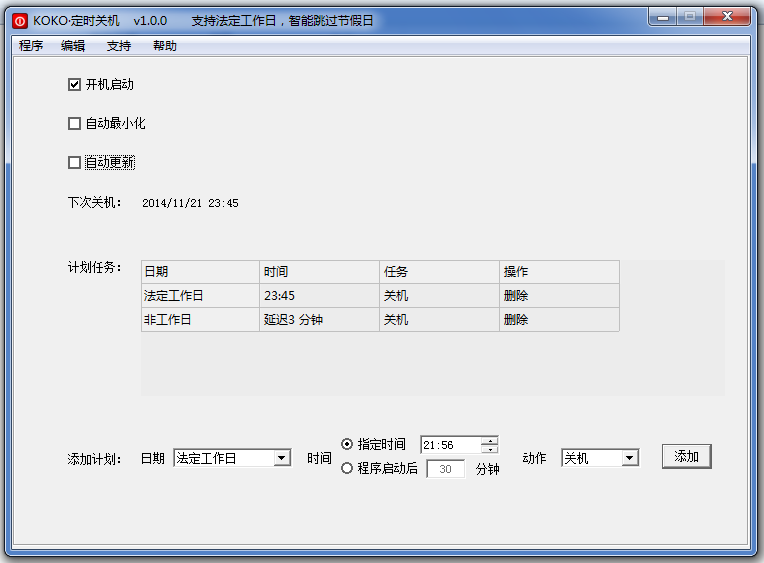Click the minutes field showing 30
Image resolution: width=764 pixels, height=563 pixels.
pyautogui.click(x=445, y=469)
